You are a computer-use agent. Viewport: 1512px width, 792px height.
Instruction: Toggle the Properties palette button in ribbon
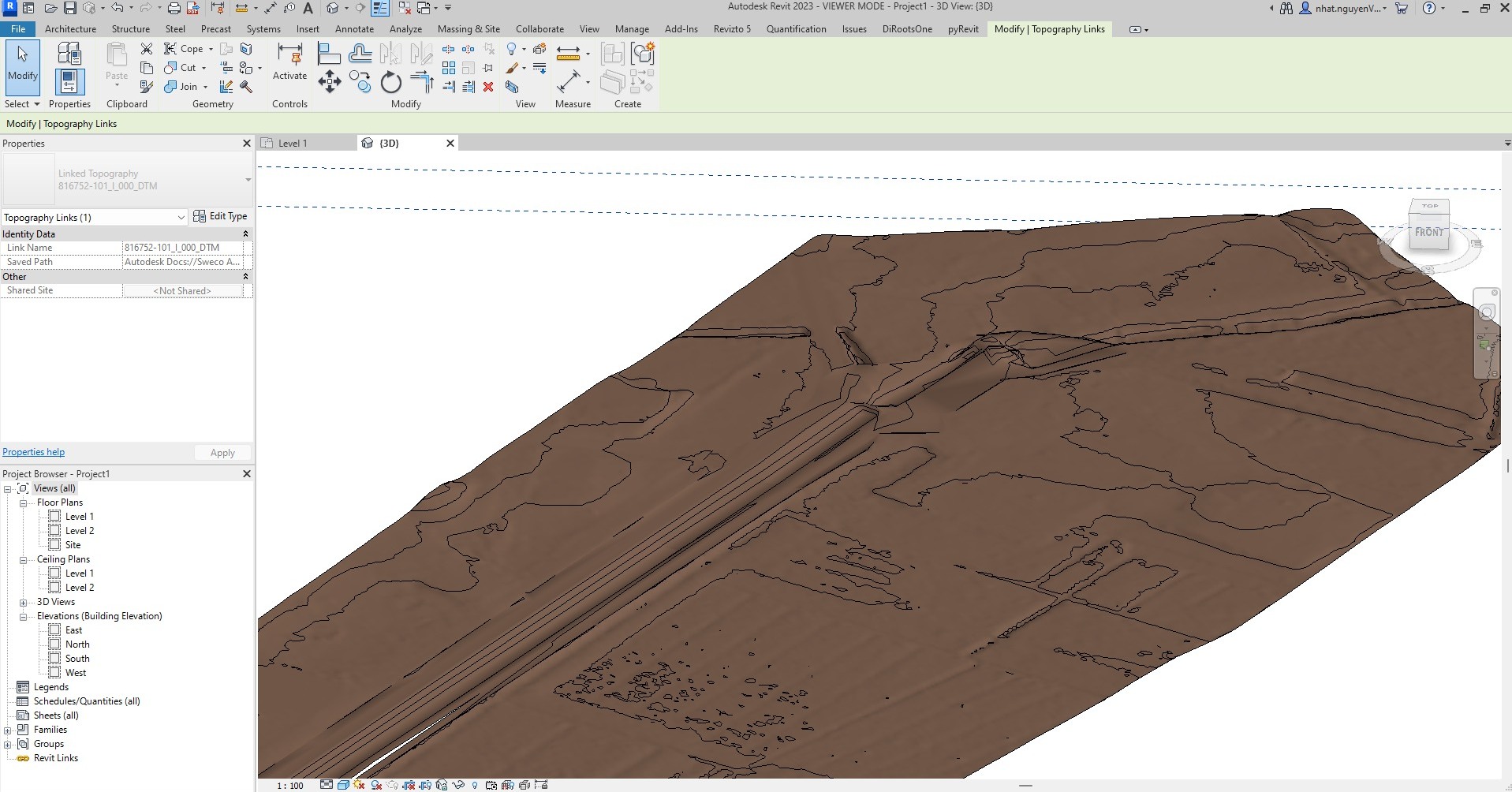point(69,81)
